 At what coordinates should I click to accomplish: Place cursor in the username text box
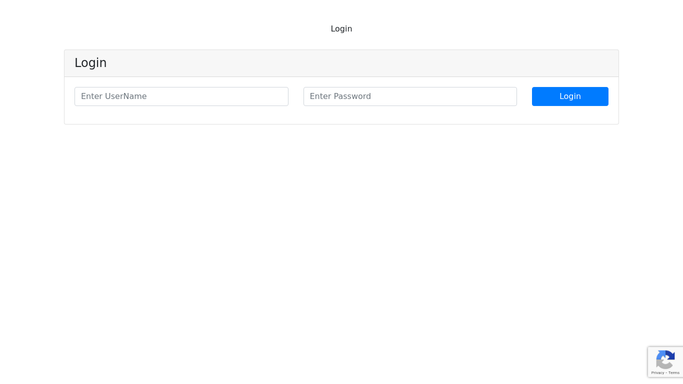(181, 96)
